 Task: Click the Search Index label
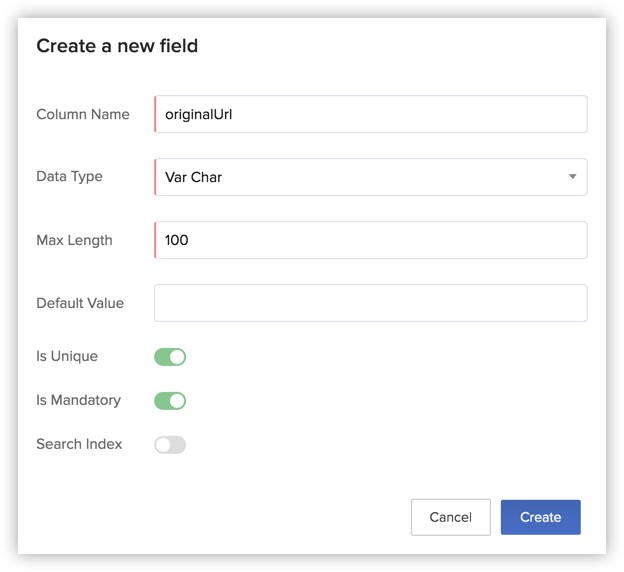pyautogui.click(x=79, y=444)
